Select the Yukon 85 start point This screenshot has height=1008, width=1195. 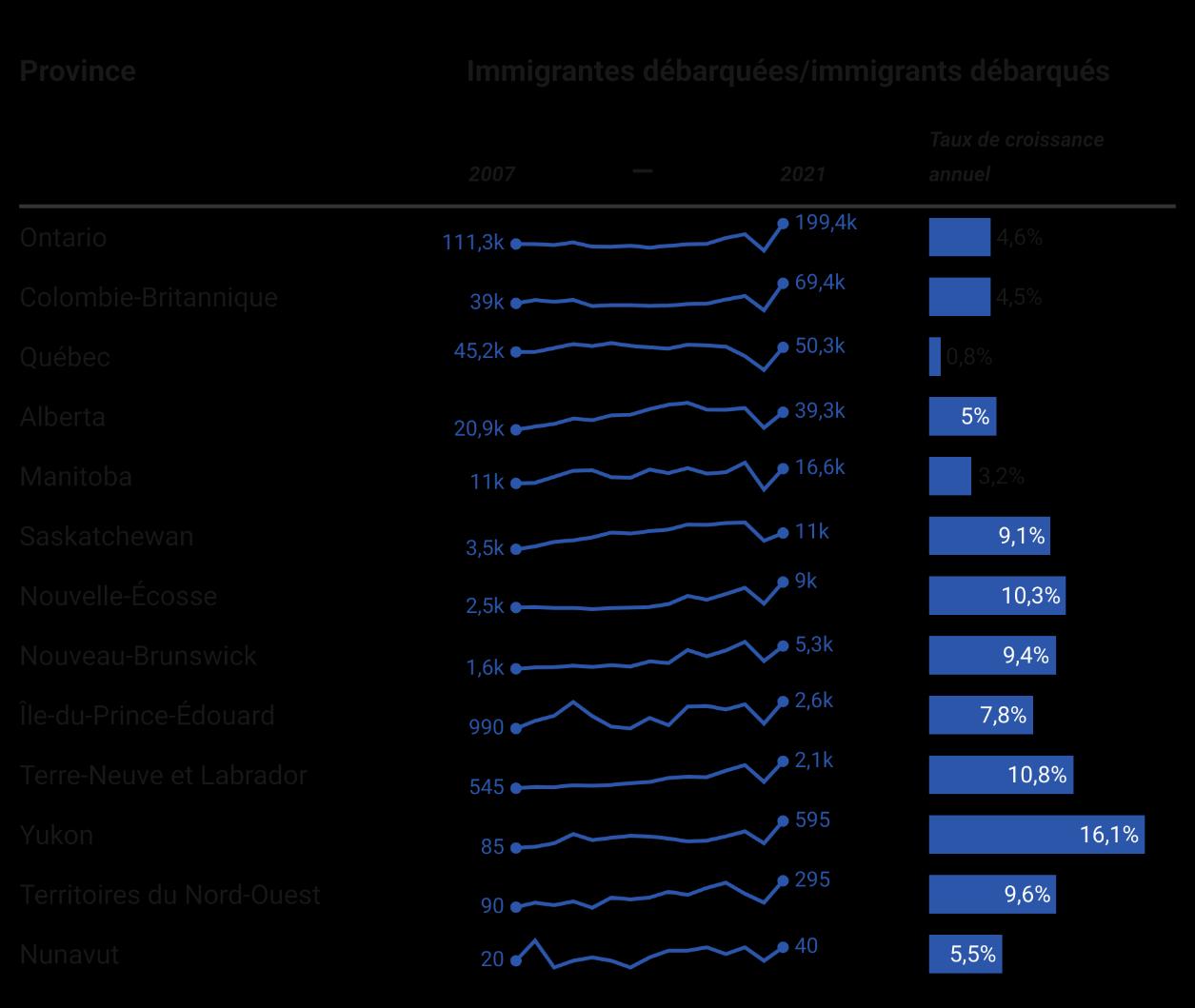[x=516, y=847]
